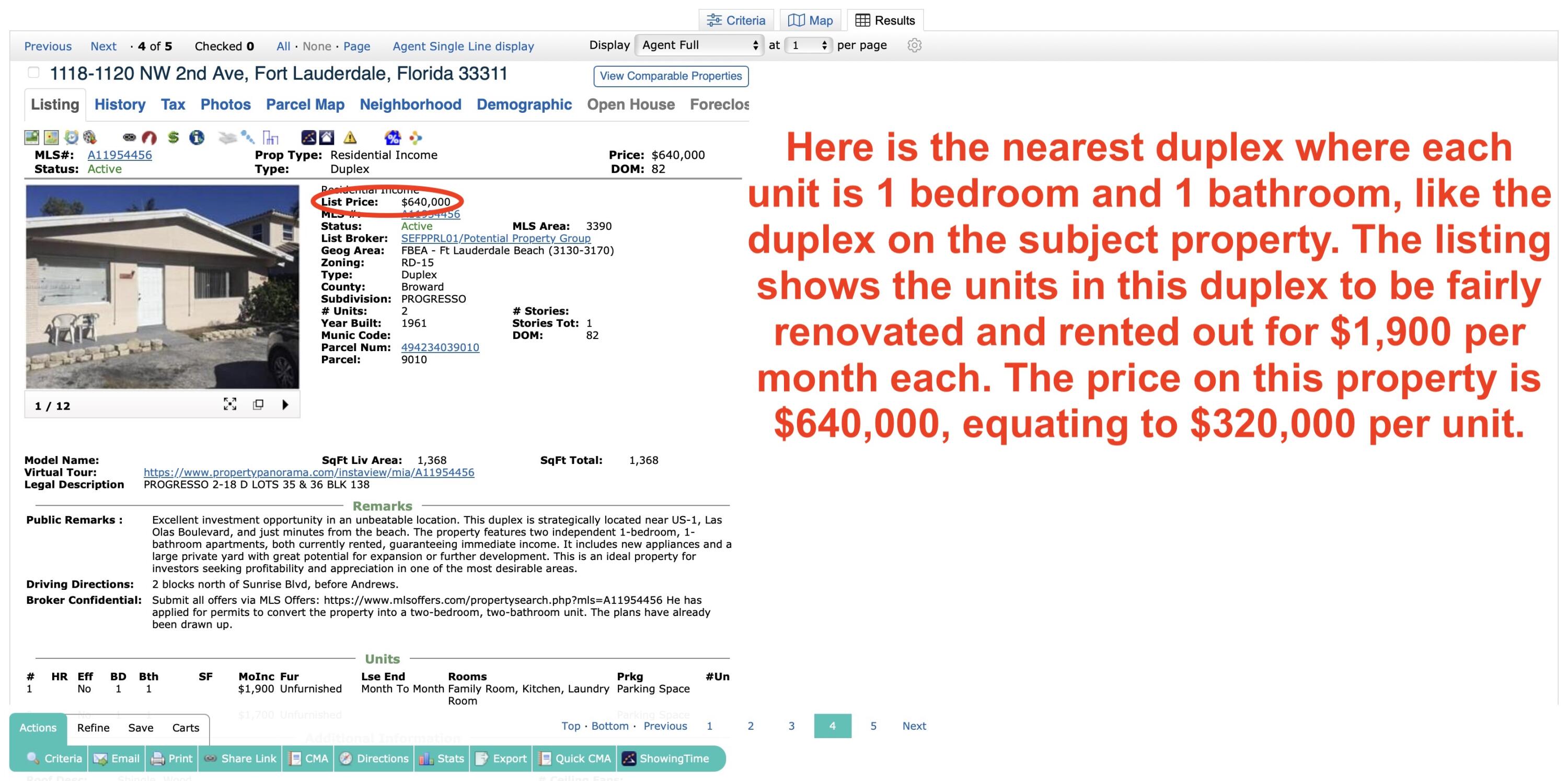Click Share Link in actions bar

pyautogui.click(x=240, y=758)
